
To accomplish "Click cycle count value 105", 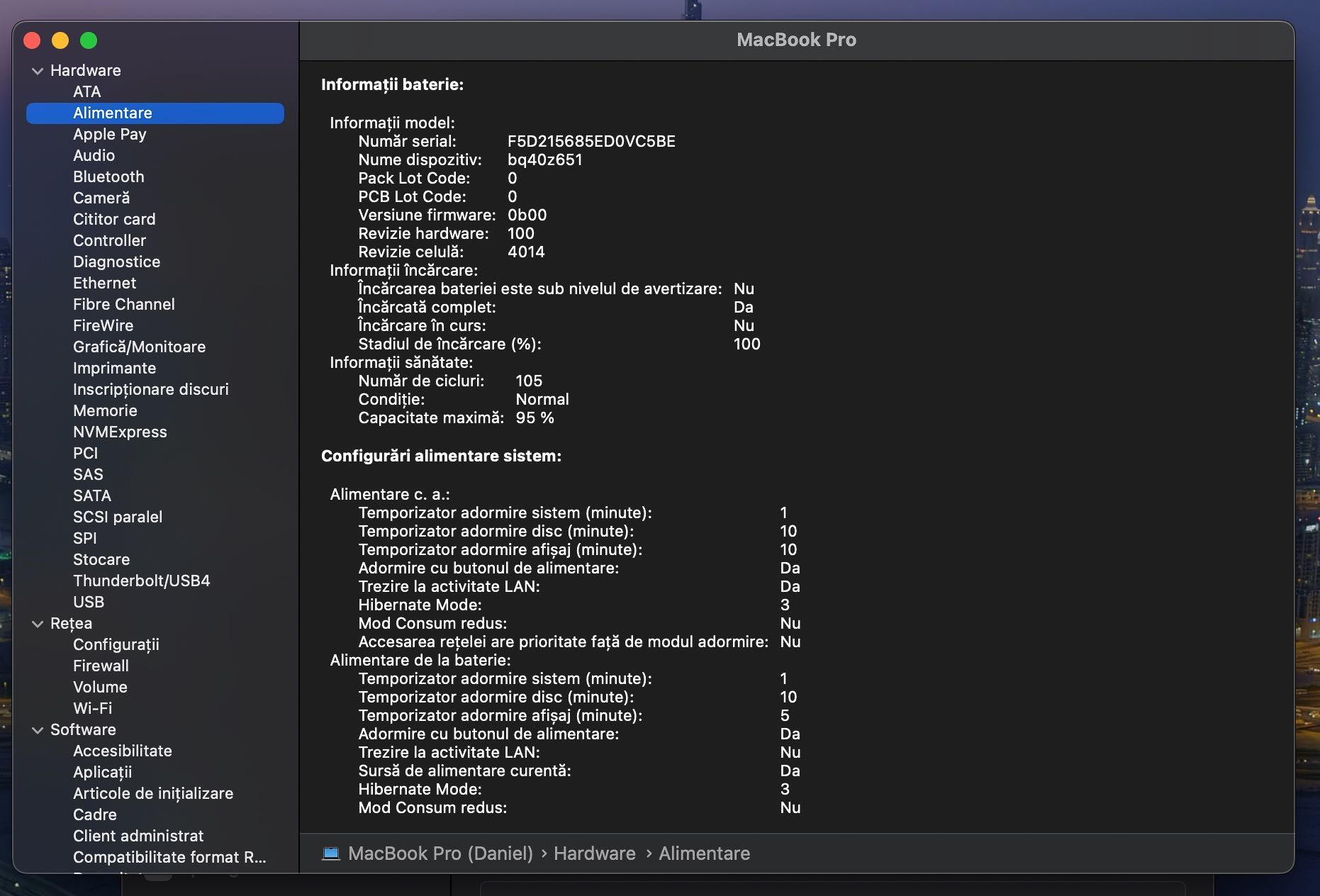I will tap(529, 381).
